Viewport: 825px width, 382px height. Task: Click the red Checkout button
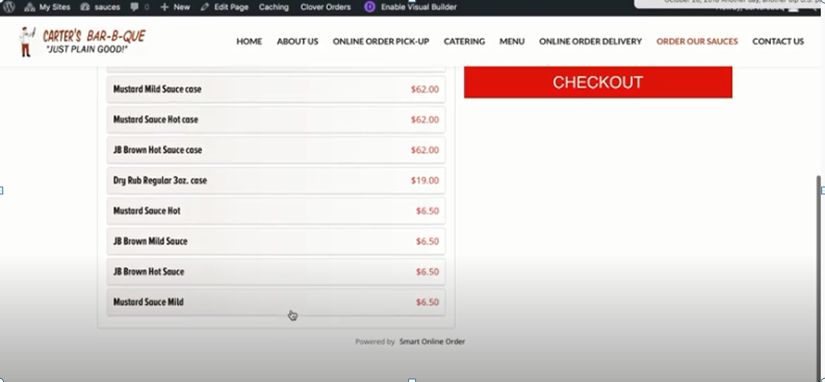598,82
